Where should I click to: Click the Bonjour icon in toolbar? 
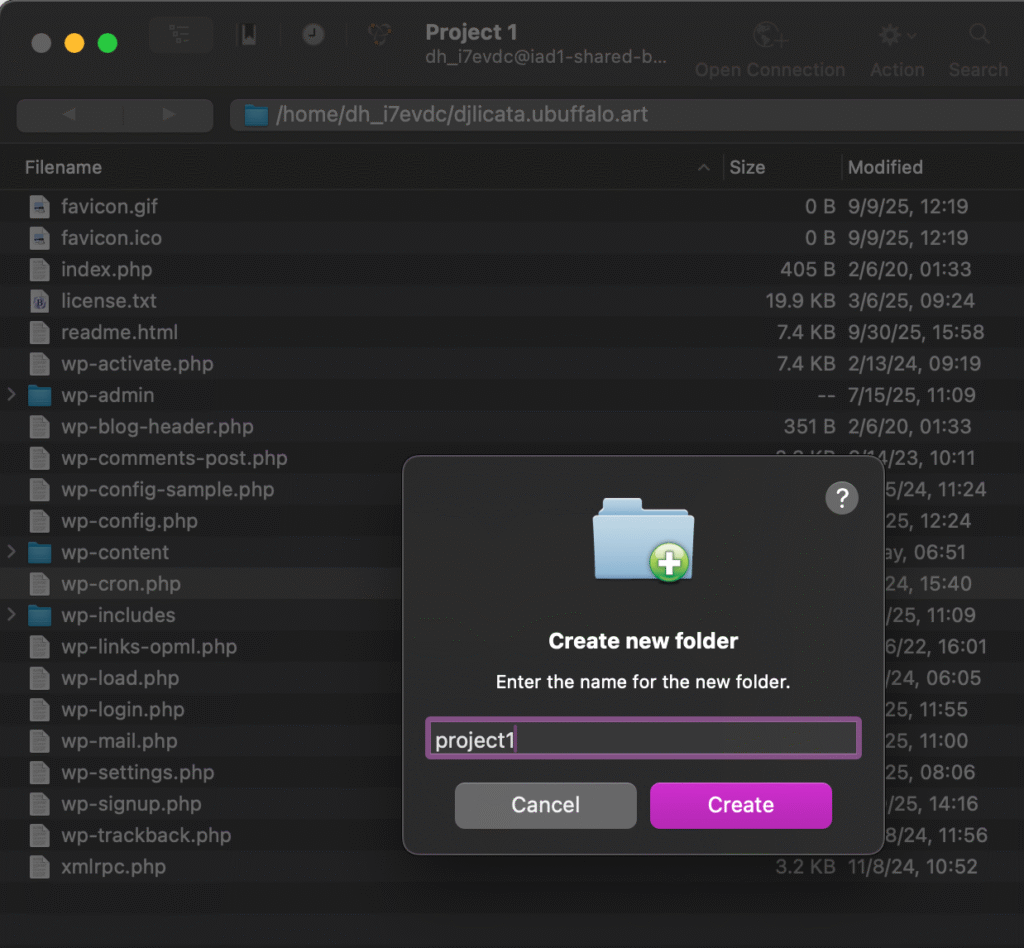(379, 35)
